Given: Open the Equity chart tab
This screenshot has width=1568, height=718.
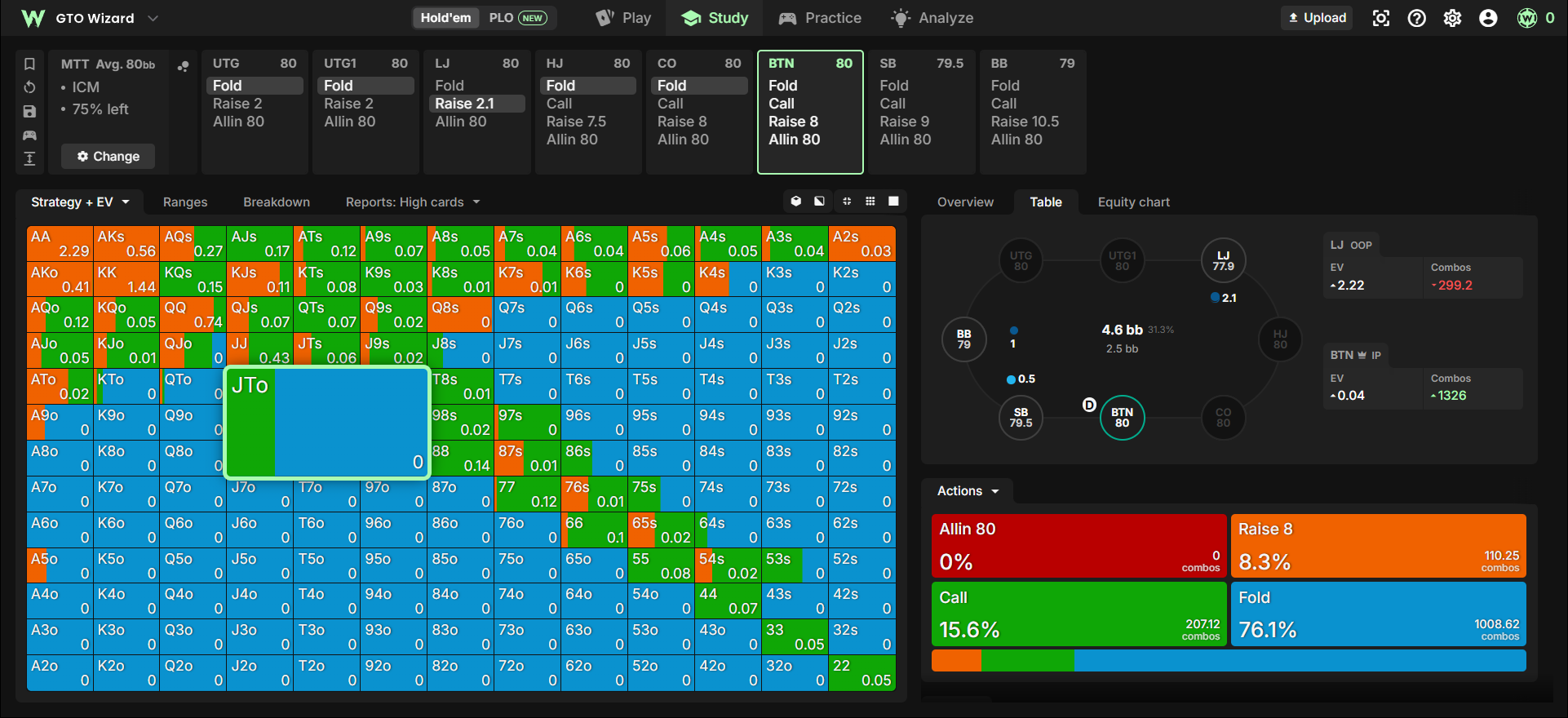Looking at the screenshot, I should [1133, 202].
